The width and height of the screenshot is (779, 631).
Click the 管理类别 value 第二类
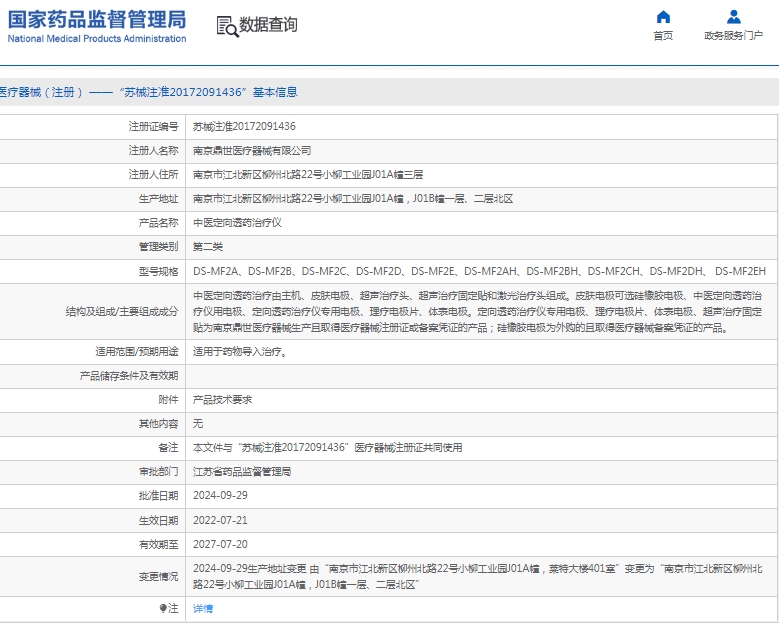coord(208,247)
